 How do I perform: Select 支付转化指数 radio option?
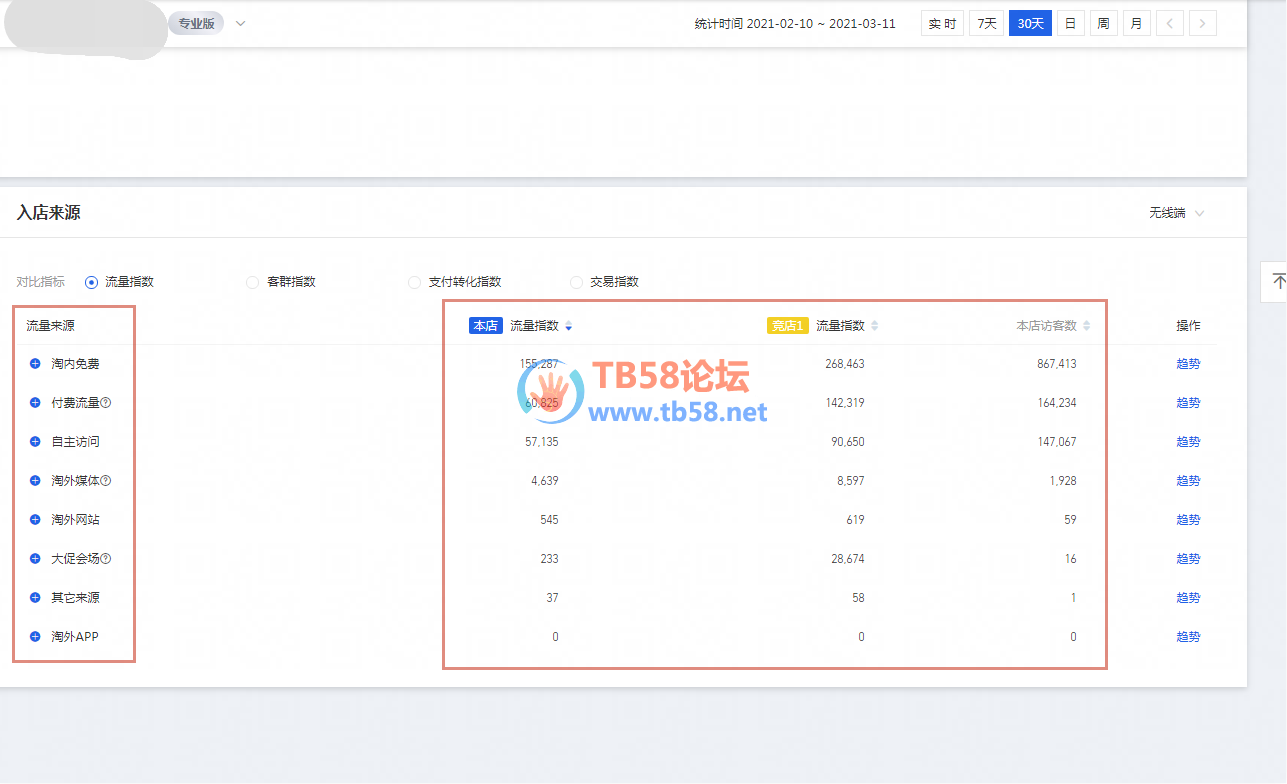(414, 282)
